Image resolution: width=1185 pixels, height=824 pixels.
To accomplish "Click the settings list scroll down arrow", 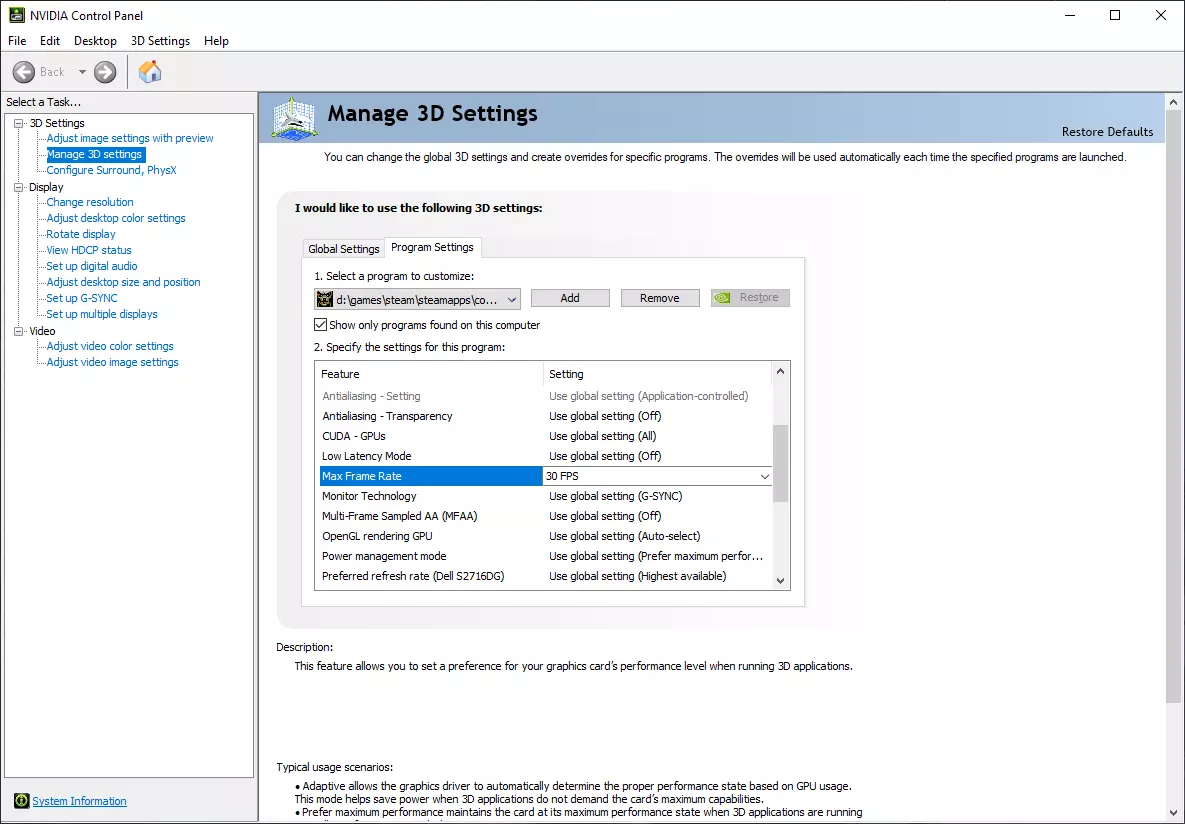I will (x=781, y=581).
